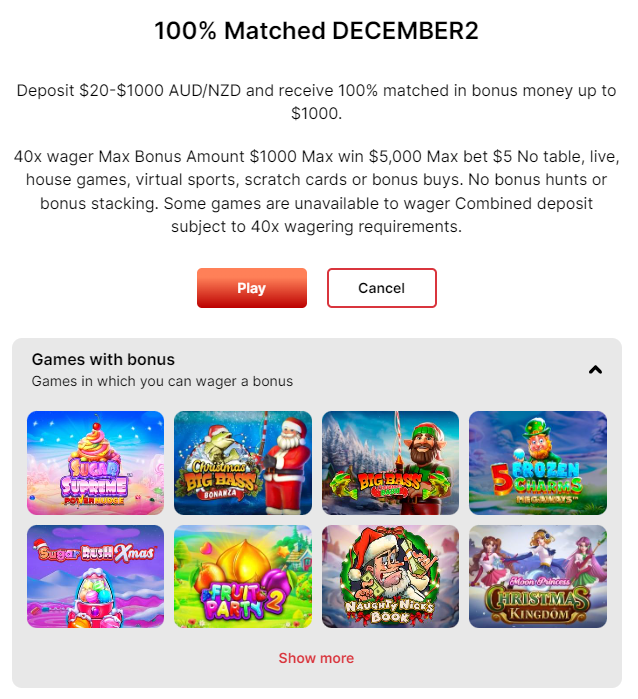
Task: Click the deposit $20-$1000 description text
Action: tap(316, 102)
